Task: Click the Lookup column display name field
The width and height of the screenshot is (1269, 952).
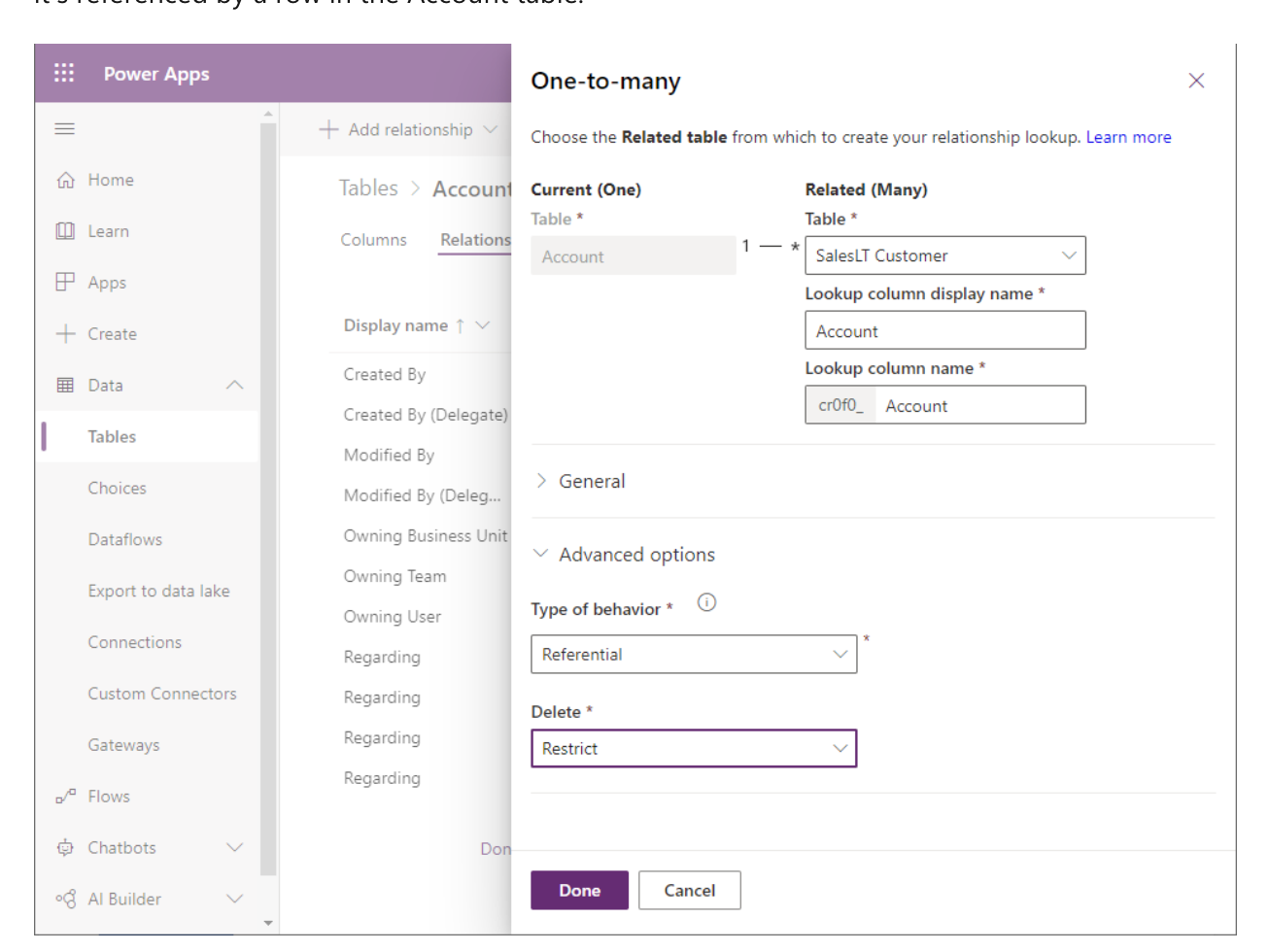Action: click(945, 330)
